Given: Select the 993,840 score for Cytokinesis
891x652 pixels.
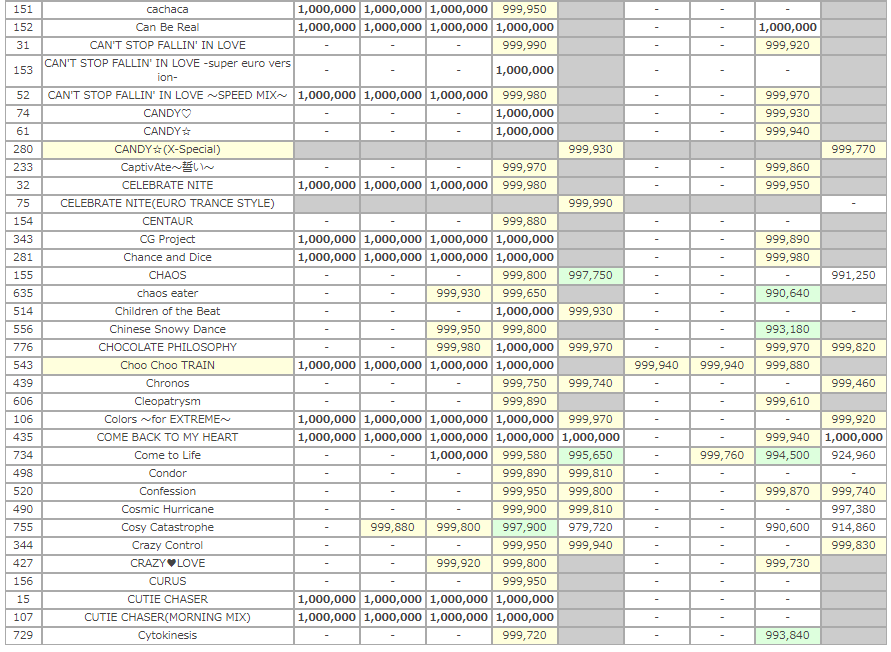Looking at the screenshot, I should click(787, 636).
